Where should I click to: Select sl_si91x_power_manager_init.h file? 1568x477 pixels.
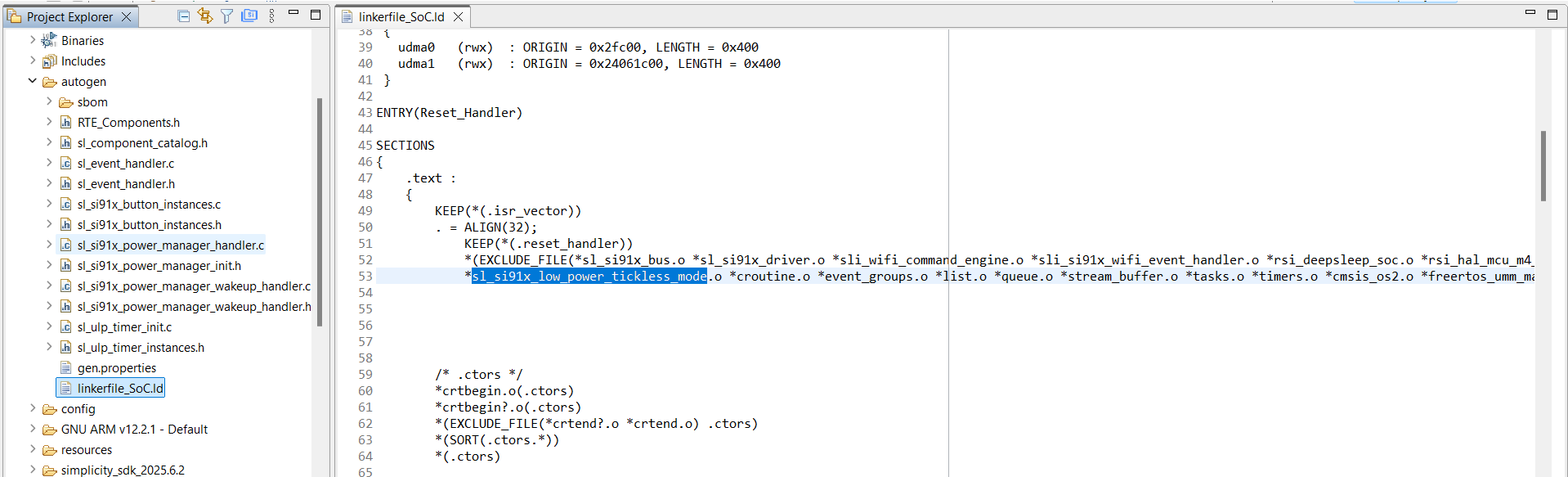coord(159,266)
